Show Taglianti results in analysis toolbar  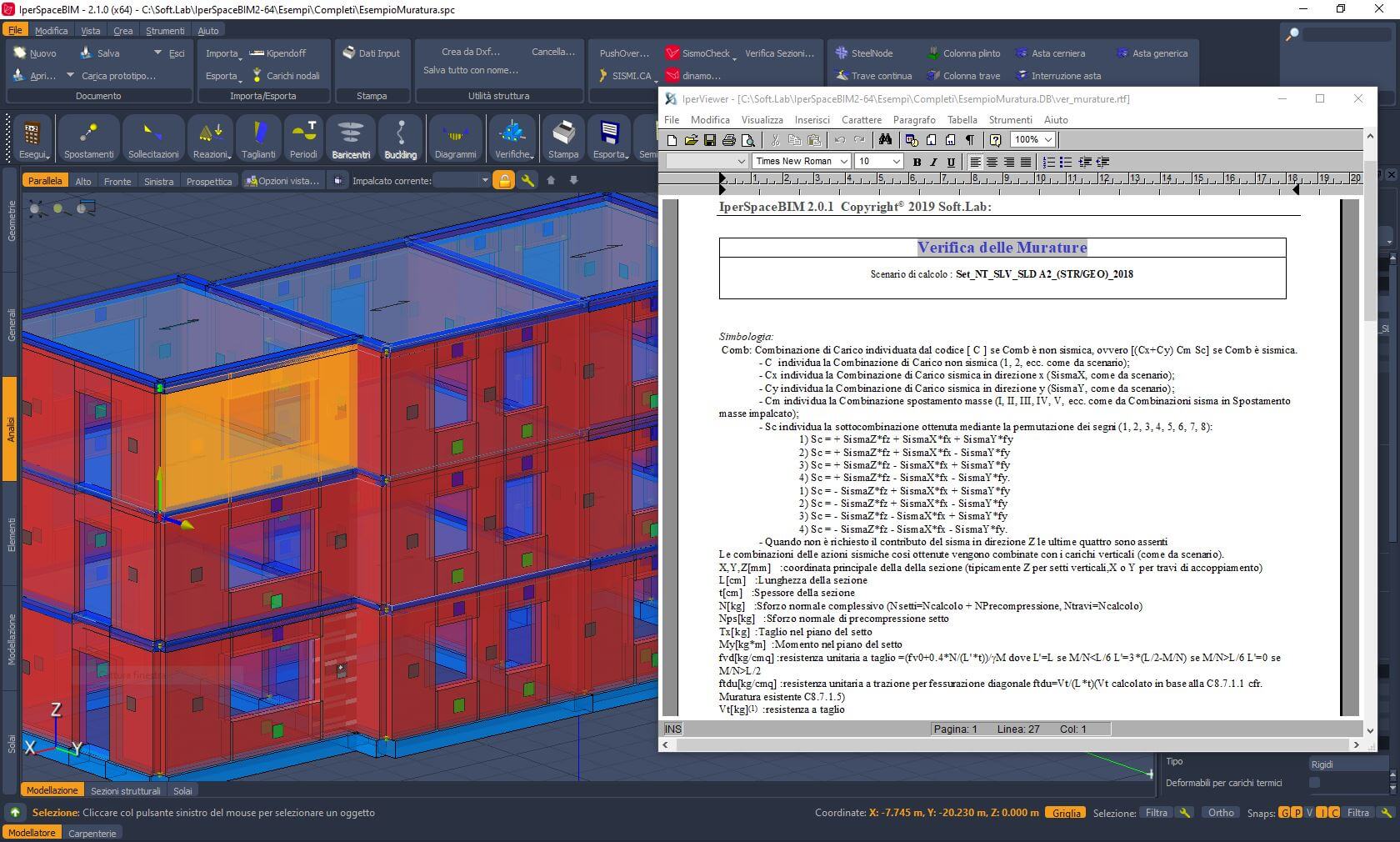pos(258,138)
